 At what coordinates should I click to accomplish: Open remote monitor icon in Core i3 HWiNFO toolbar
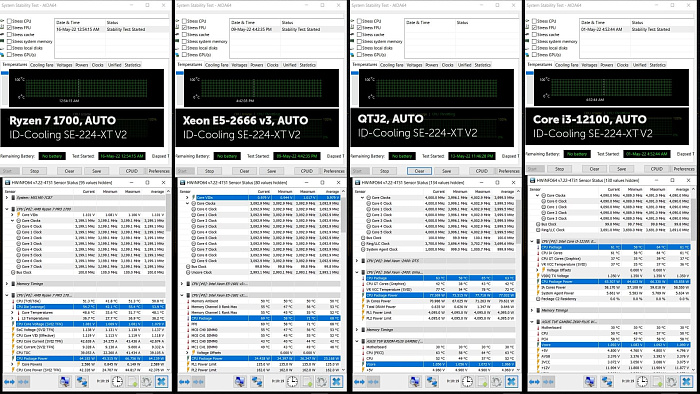pyautogui.click(x=590, y=382)
